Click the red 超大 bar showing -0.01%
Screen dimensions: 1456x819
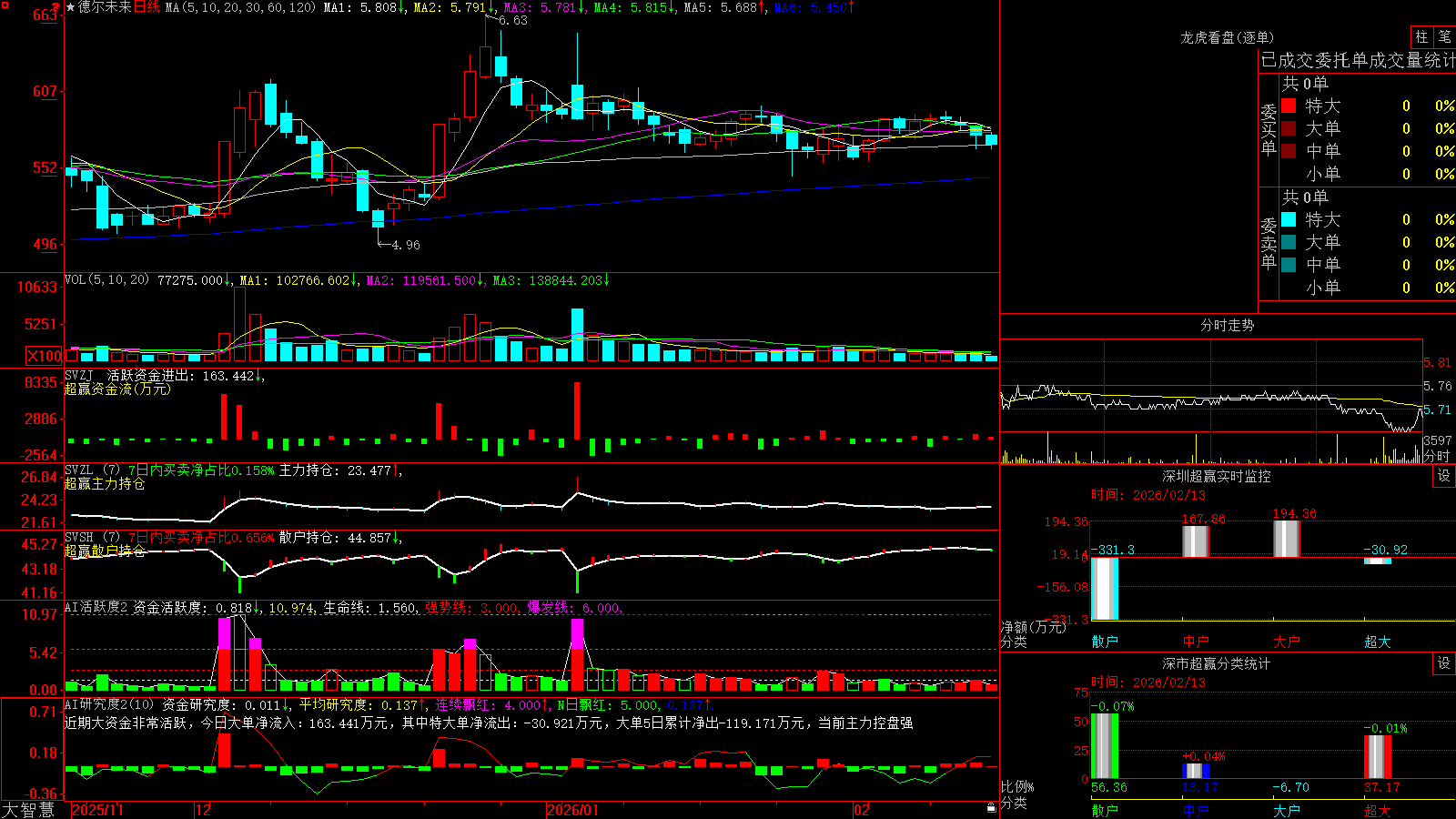1377,757
